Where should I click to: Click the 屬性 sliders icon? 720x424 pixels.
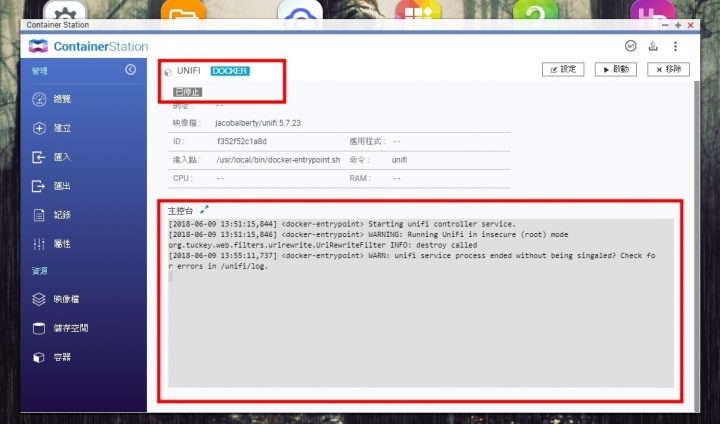pos(39,244)
